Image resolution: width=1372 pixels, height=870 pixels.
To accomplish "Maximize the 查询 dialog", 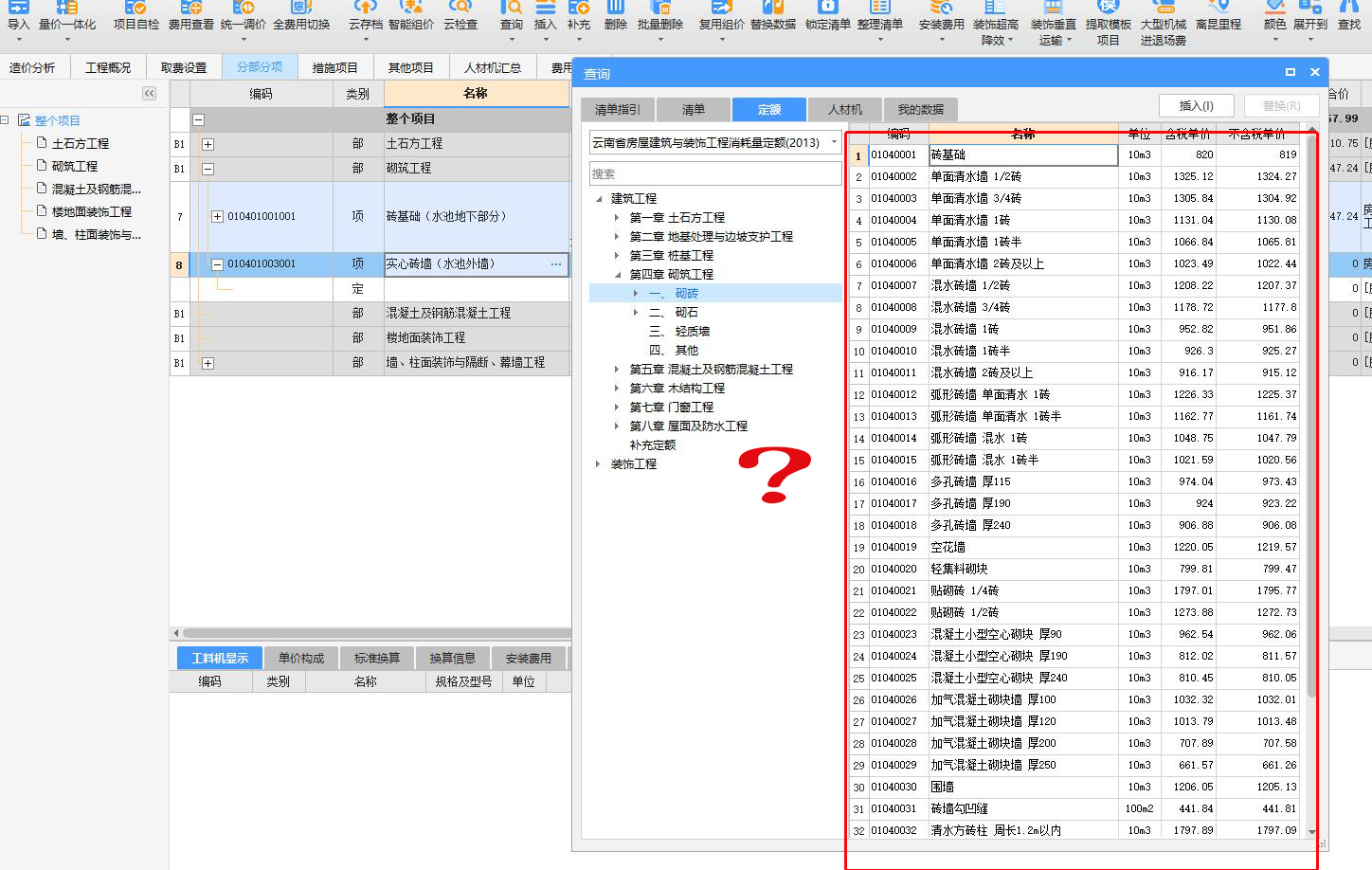I will (1290, 72).
